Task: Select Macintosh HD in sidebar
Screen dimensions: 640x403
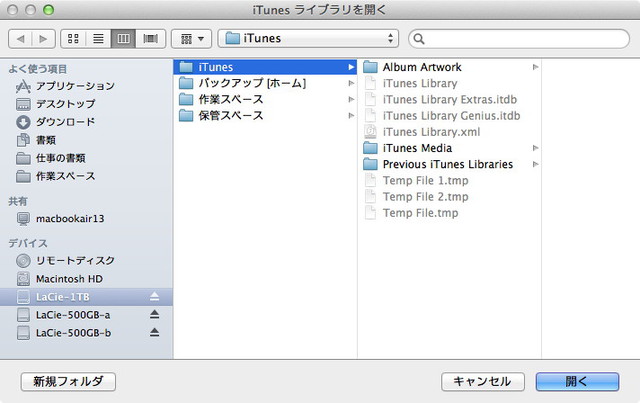Action: coord(70,278)
